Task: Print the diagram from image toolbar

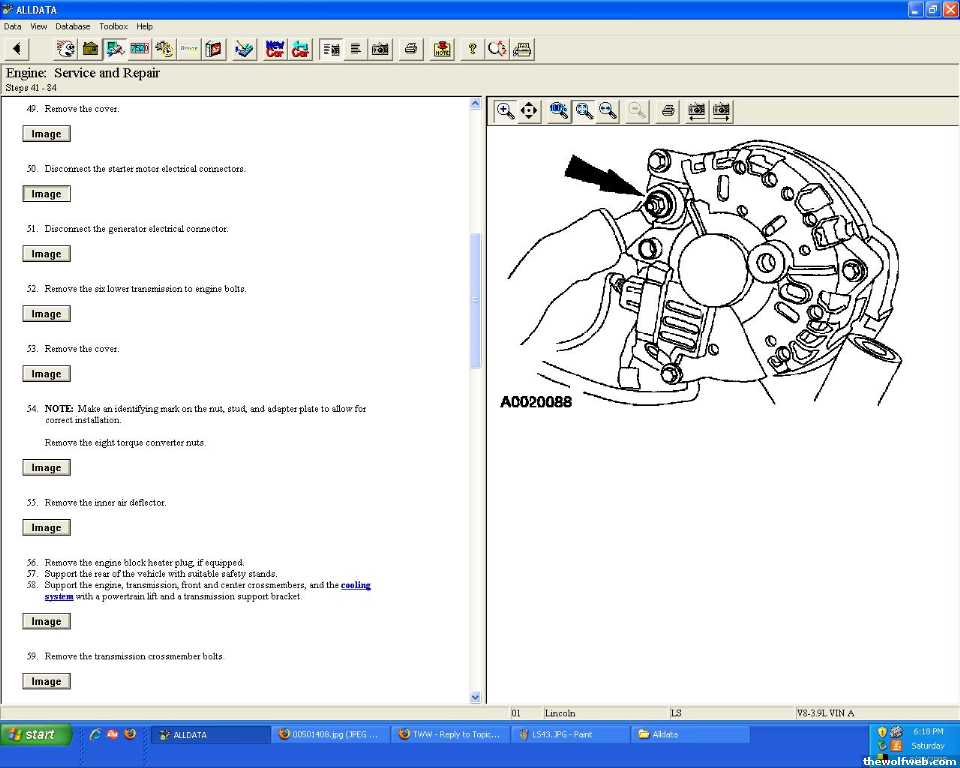Action: pos(668,111)
